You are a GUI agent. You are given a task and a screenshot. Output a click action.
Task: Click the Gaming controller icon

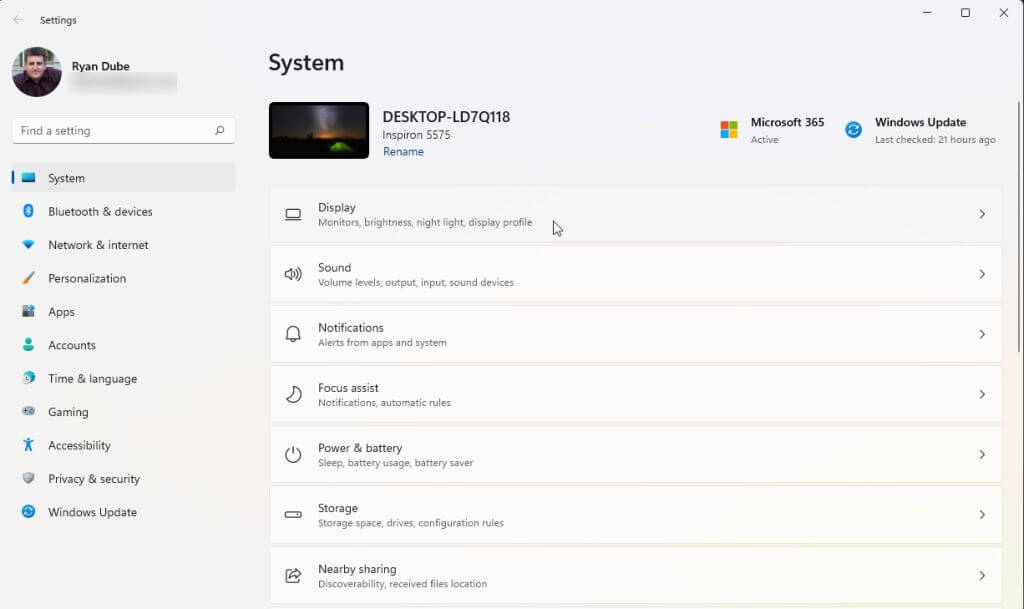click(x=28, y=412)
